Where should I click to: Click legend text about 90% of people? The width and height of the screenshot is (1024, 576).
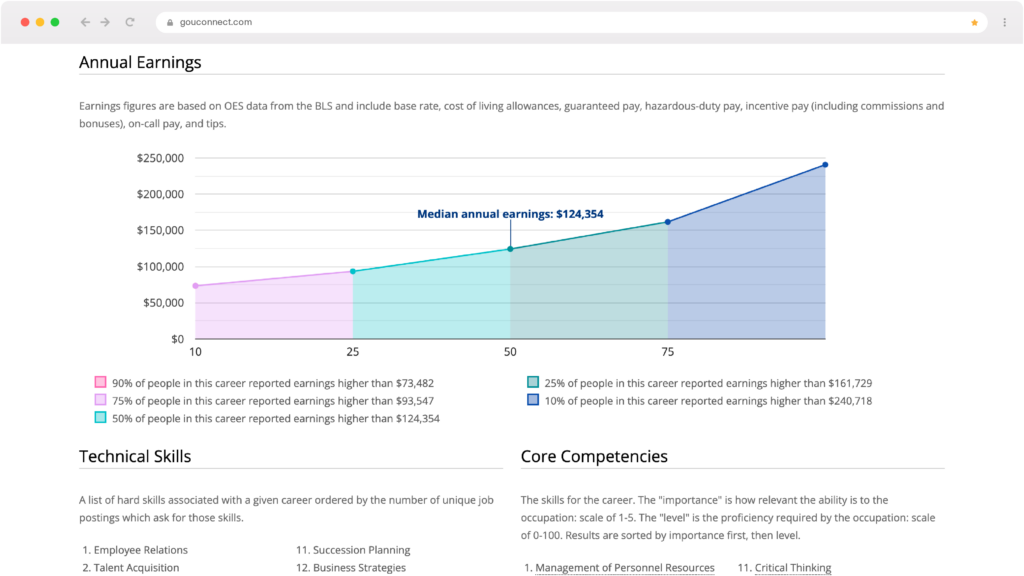273,383
